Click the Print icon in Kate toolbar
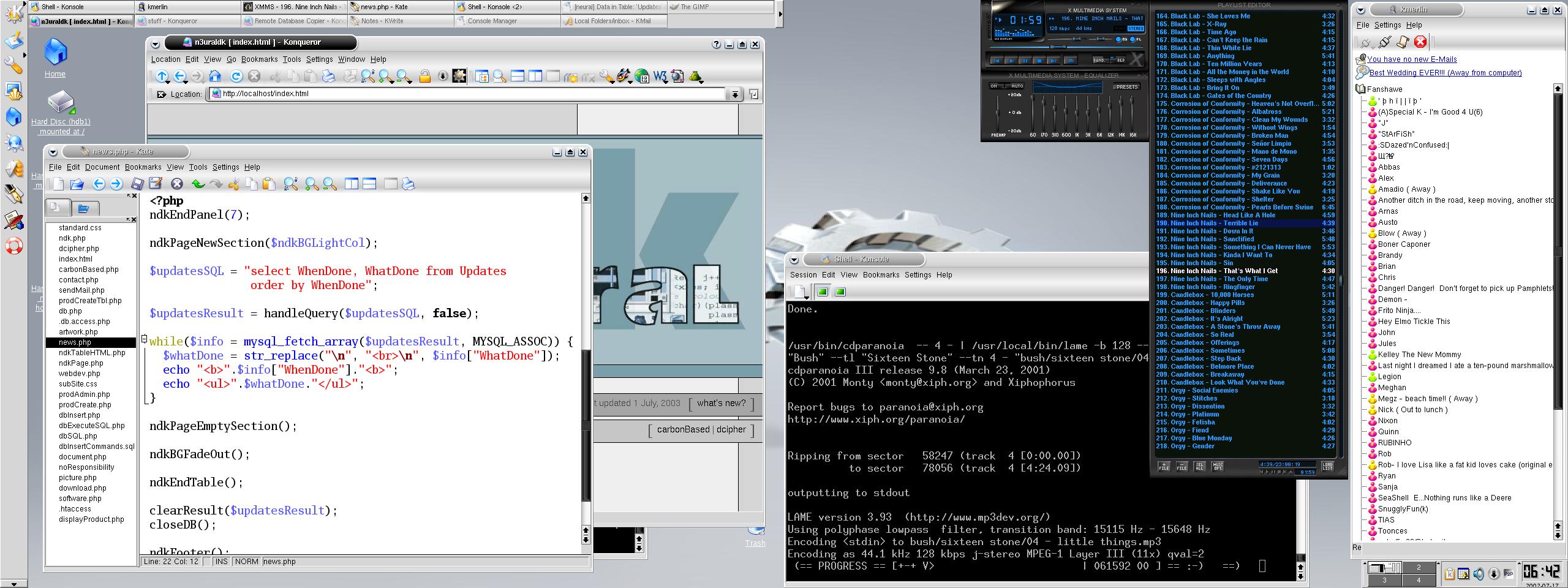Image resolution: width=1568 pixels, height=588 pixels. [408, 184]
